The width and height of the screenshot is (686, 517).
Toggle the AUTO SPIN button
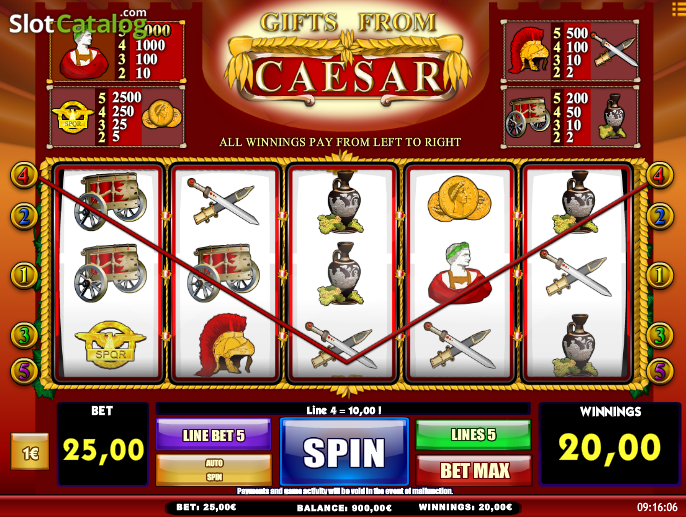click(x=214, y=470)
